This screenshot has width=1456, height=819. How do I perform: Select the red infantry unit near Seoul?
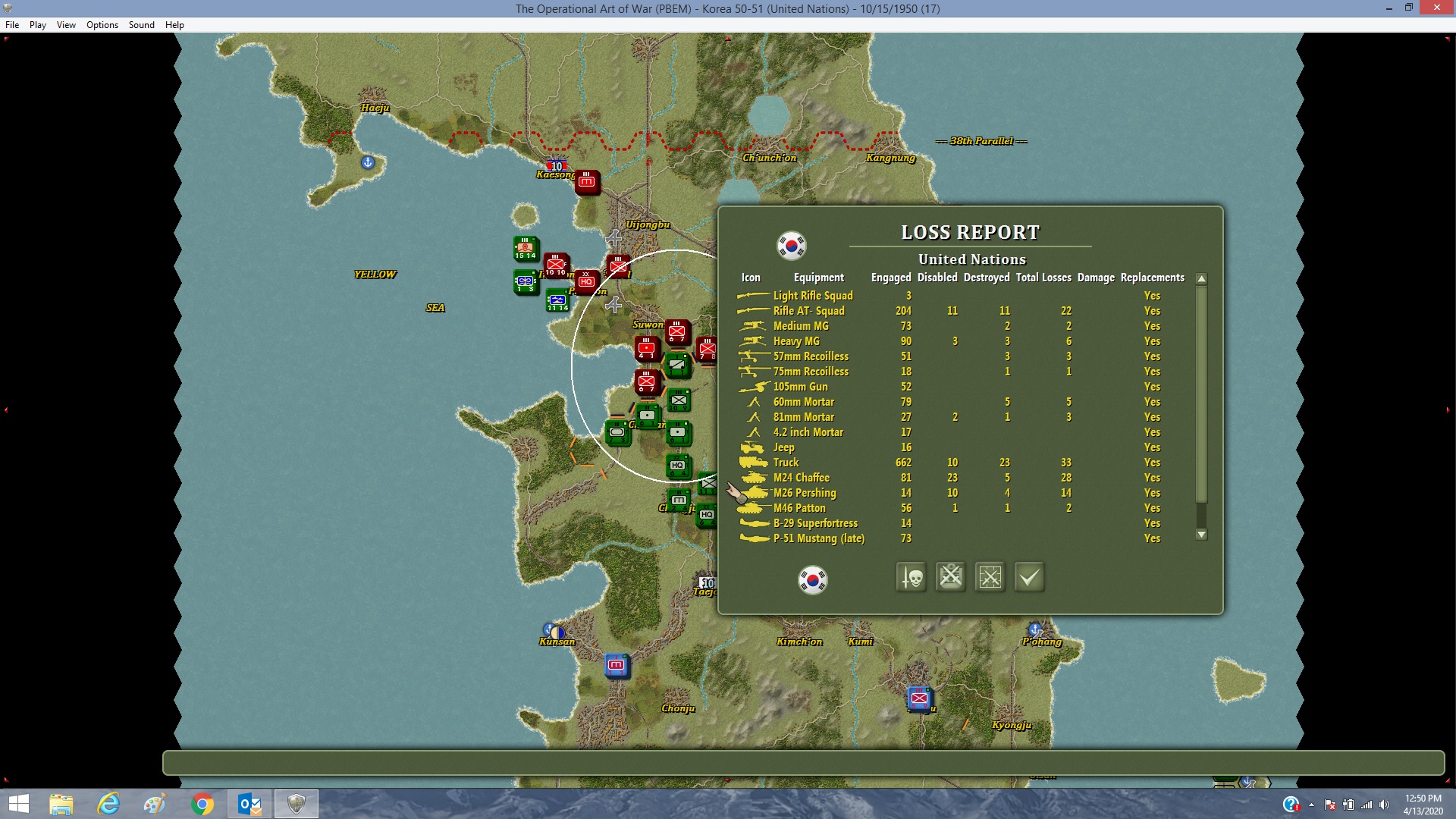pyautogui.click(x=619, y=266)
